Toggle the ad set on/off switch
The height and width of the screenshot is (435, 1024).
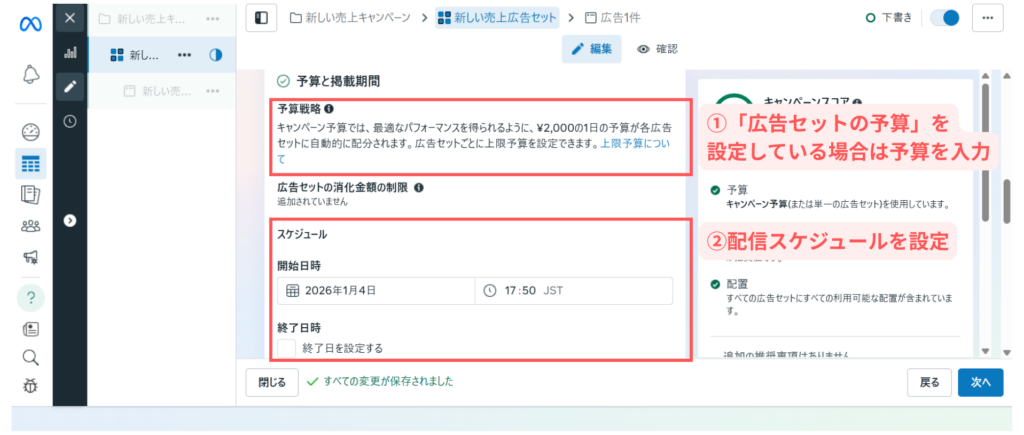(x=944, y=18)
